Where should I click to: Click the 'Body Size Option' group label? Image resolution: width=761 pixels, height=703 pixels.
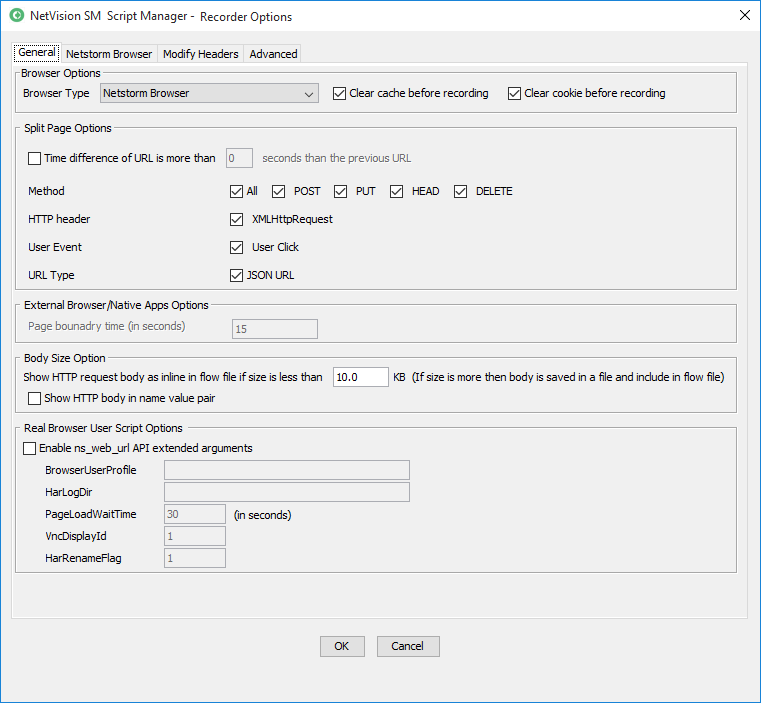point(65,358)
